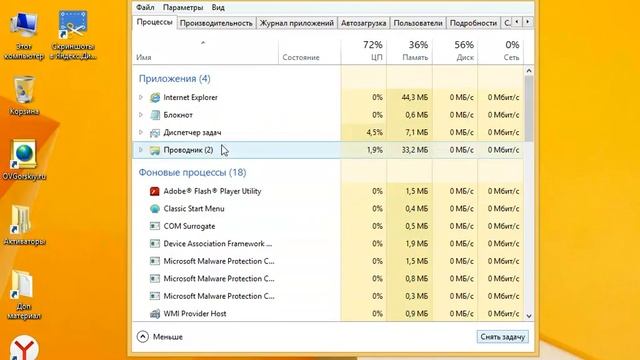Switch to the Пользователи tab
This screenshot has height=360, width=640.
[418, 23]
